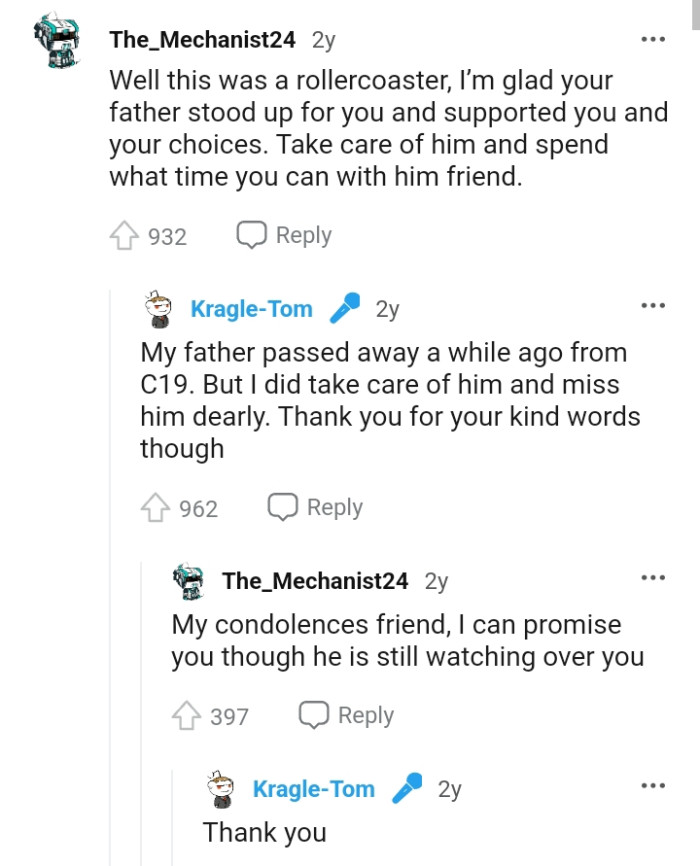Open the overflow menu on the condolences comment

click(x=652, y=578)
